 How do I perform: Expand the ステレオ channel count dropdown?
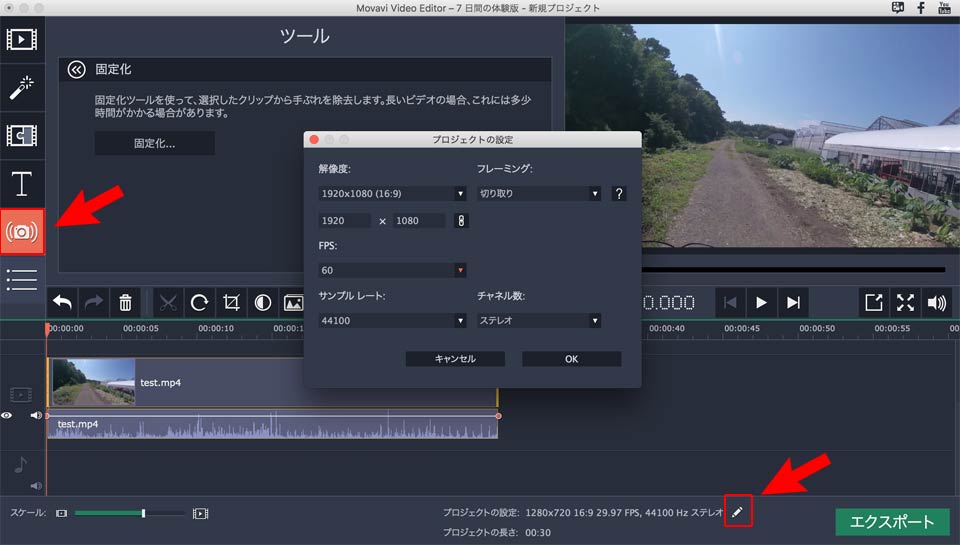(x=539, y=320)
